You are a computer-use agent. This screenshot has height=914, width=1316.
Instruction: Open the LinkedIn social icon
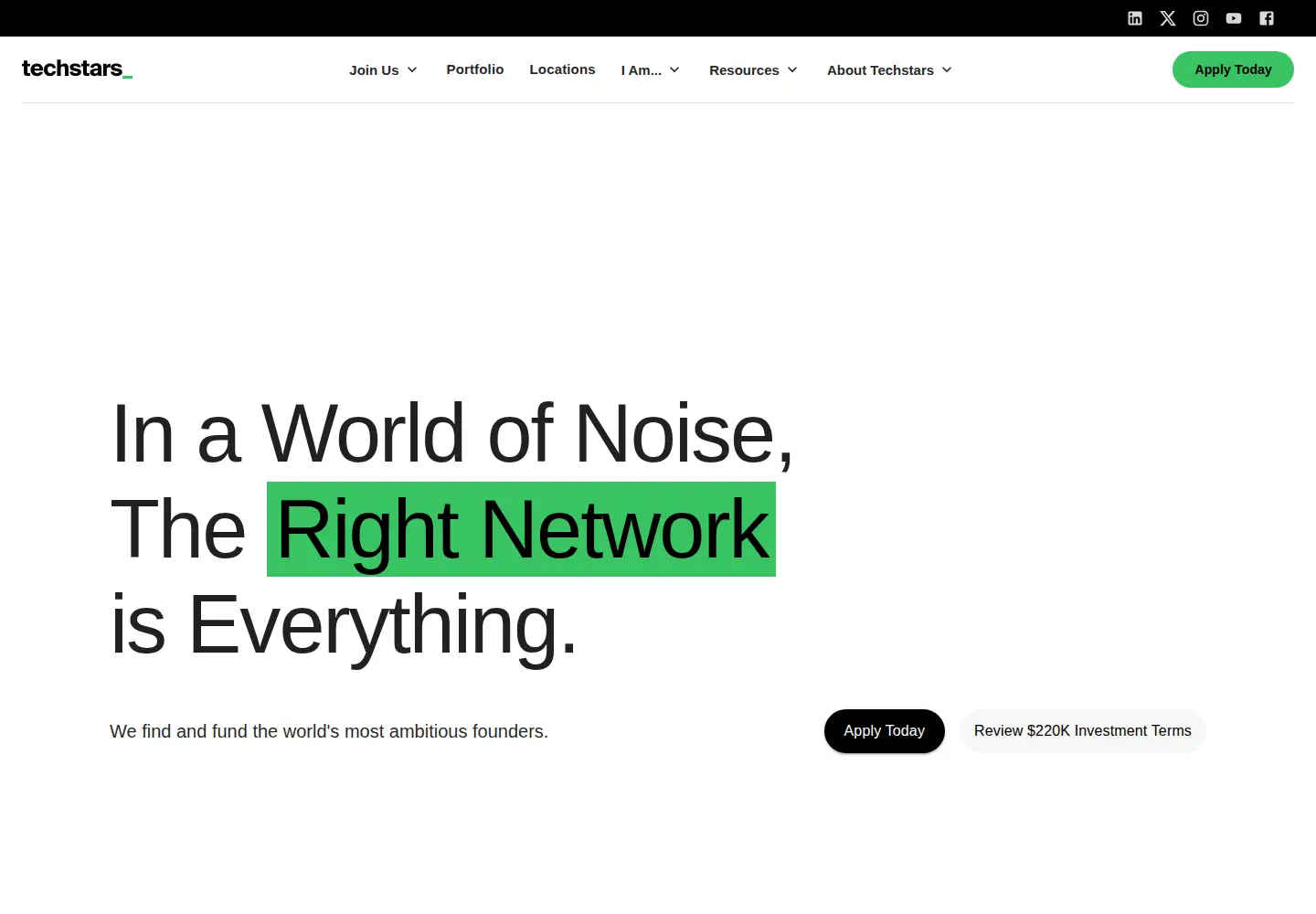click(x=1135, y=18)
